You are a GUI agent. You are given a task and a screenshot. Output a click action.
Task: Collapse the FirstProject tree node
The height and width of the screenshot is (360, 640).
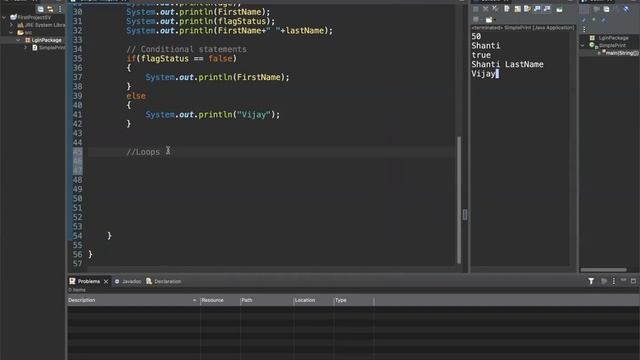coord(4,18)
